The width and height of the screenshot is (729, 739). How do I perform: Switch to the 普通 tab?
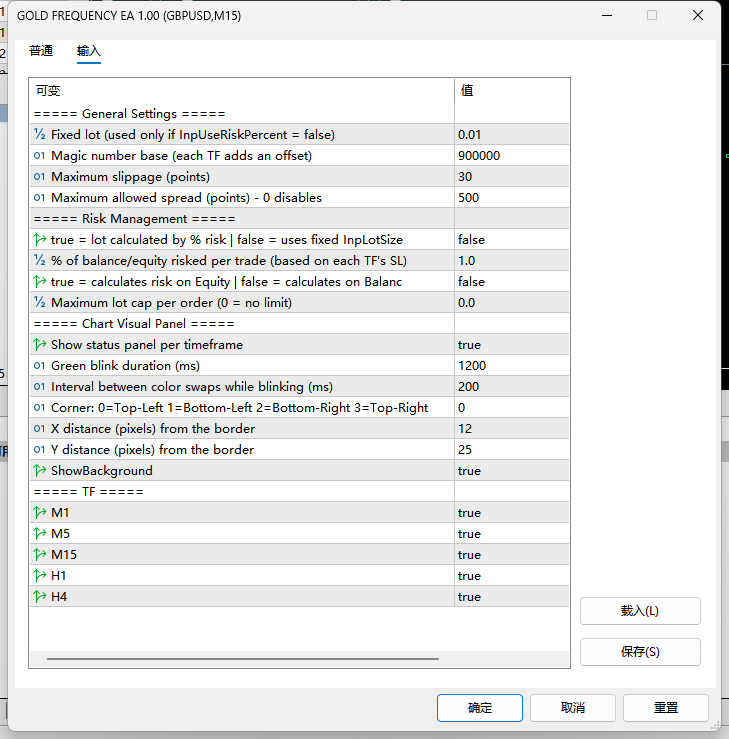pyautogui.click(x=41, y=51)
